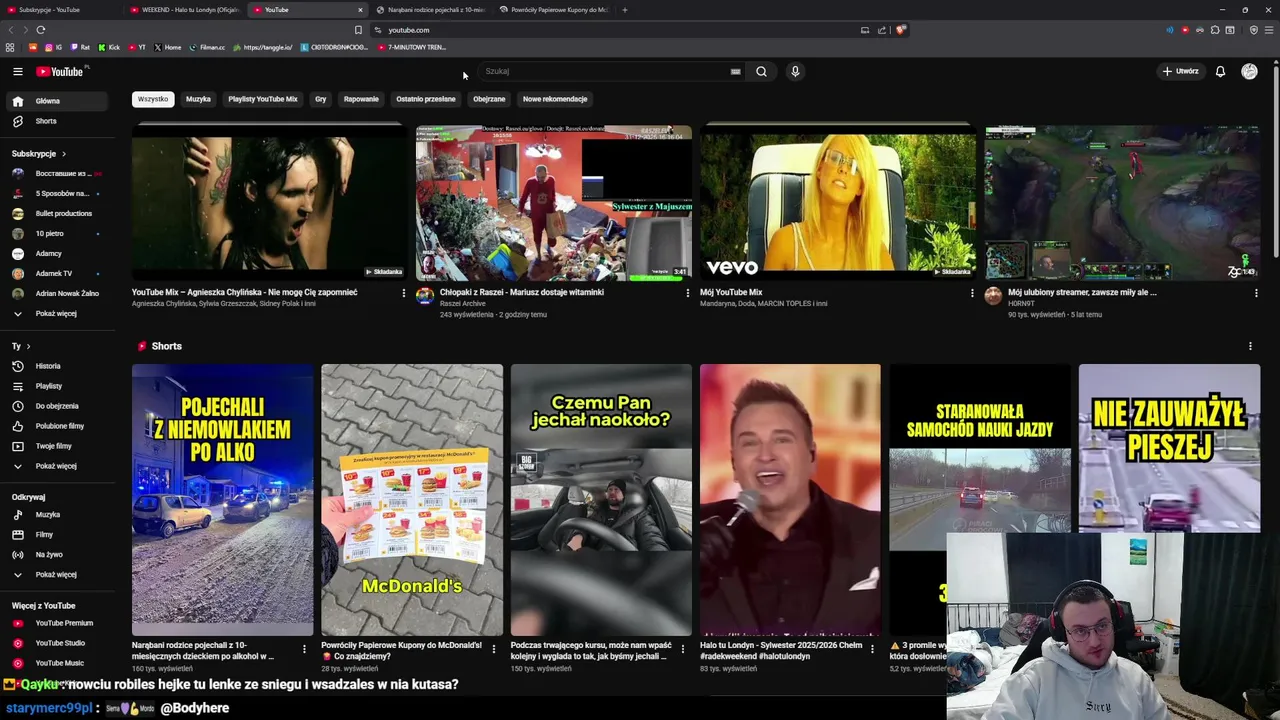
Task: Open options menu for the Shorts shelf
Action: point(1250,346)
